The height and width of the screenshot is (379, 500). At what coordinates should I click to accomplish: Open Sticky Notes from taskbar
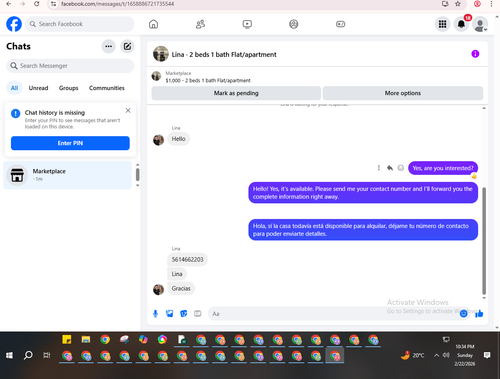click(67, 340)
